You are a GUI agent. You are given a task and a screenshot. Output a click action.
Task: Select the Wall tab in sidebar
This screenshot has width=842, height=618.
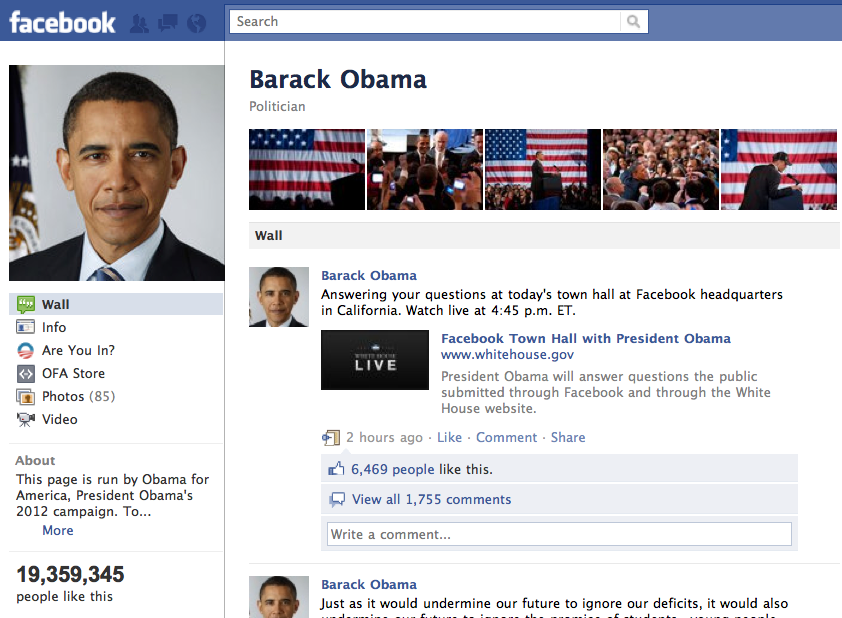click(116, 304)
